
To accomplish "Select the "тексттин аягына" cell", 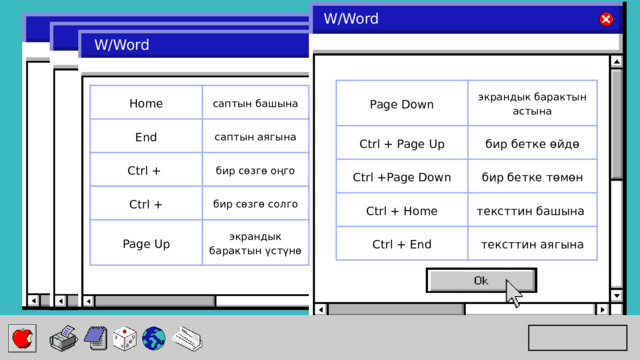I will [532, 243].
